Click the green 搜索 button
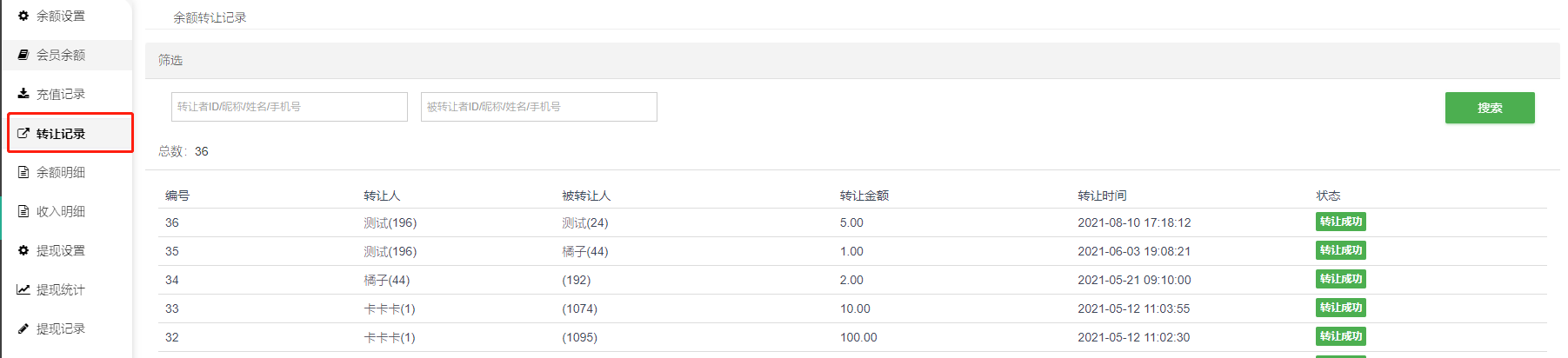 click(x=1490, y=108)
